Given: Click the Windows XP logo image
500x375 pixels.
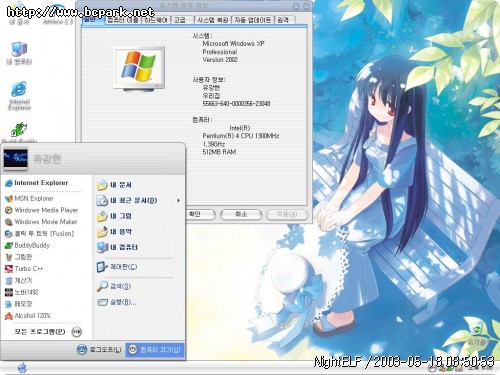Looking at the screenshot, I should (139, 68).
